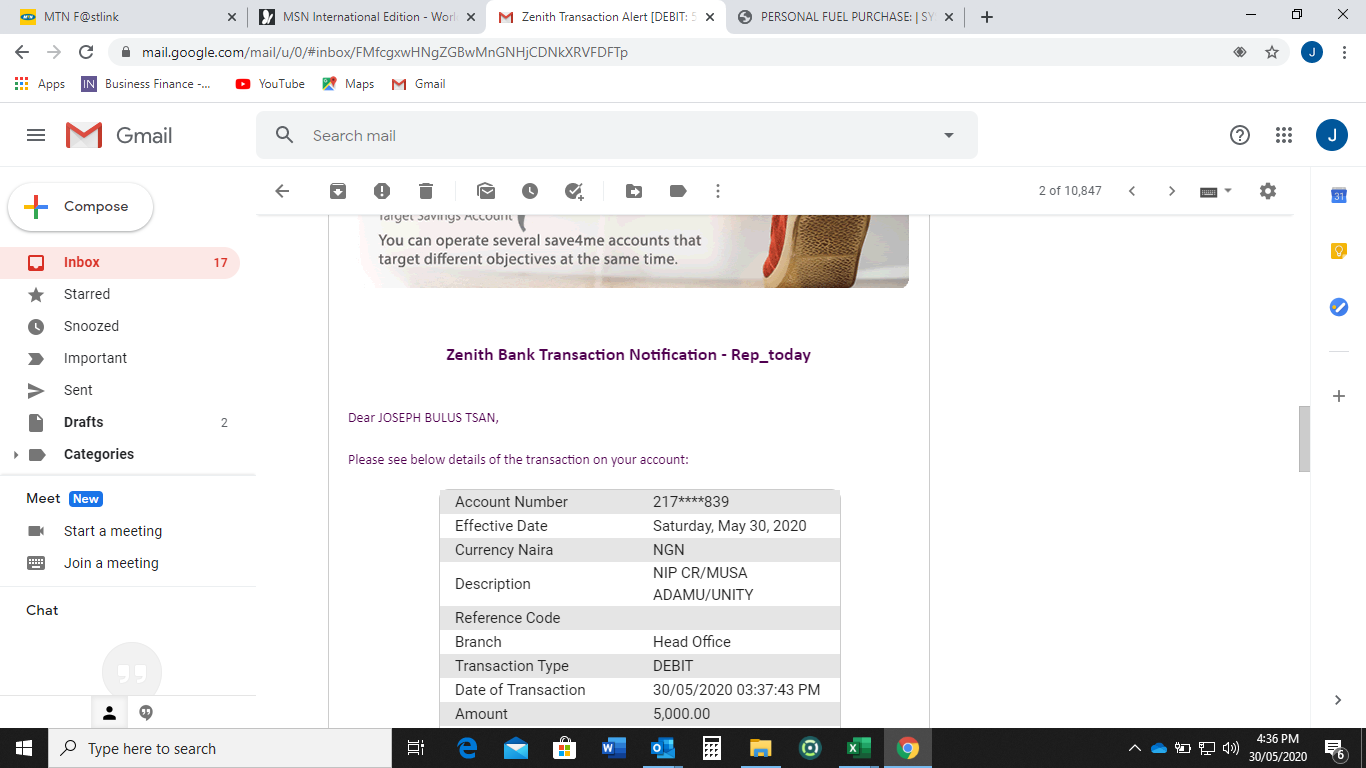Delete this email with trash icon
The image size is (1366, 768).
click(426, 191)
